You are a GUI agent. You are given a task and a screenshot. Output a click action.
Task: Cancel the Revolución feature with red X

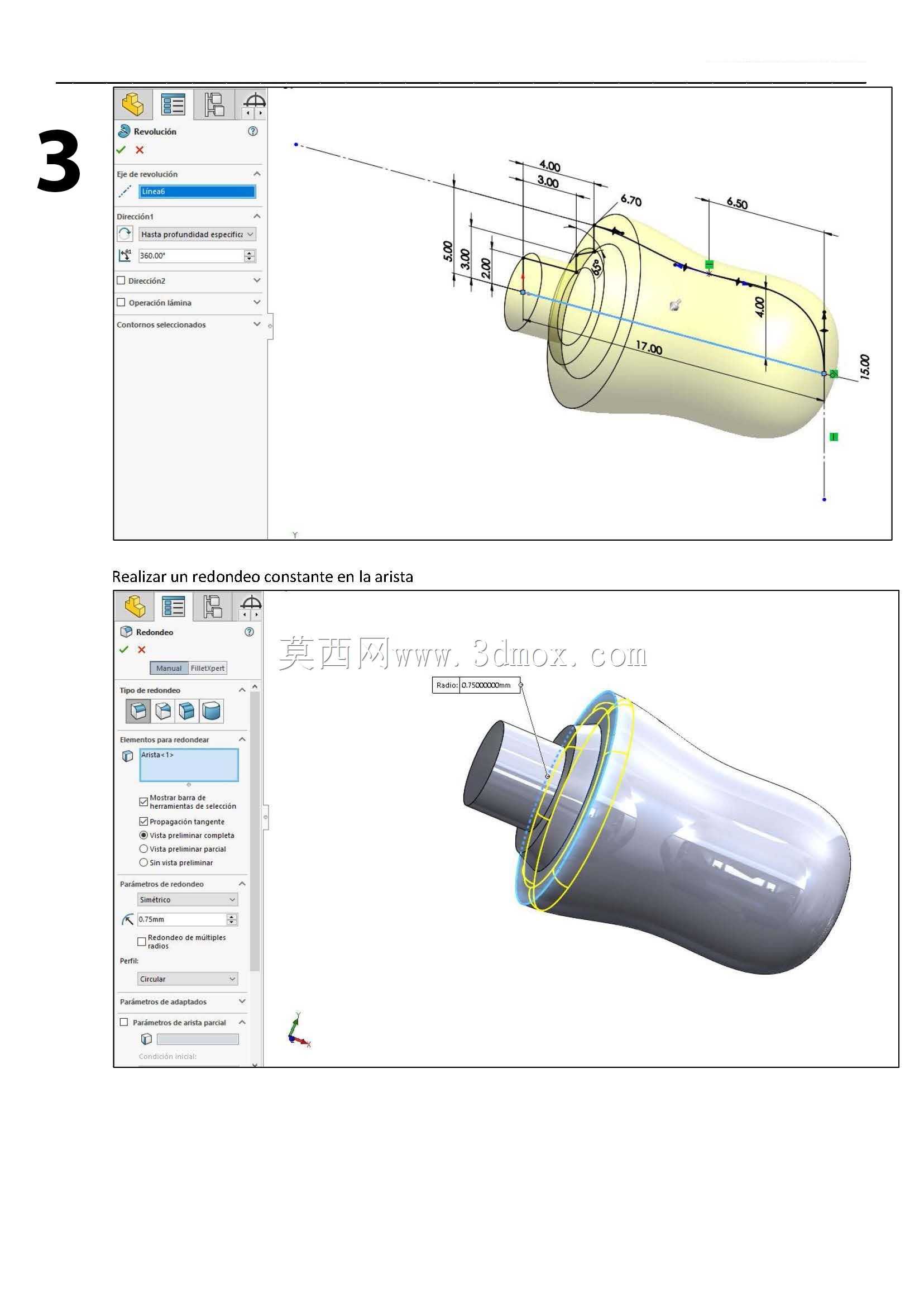tap(140, 150)
